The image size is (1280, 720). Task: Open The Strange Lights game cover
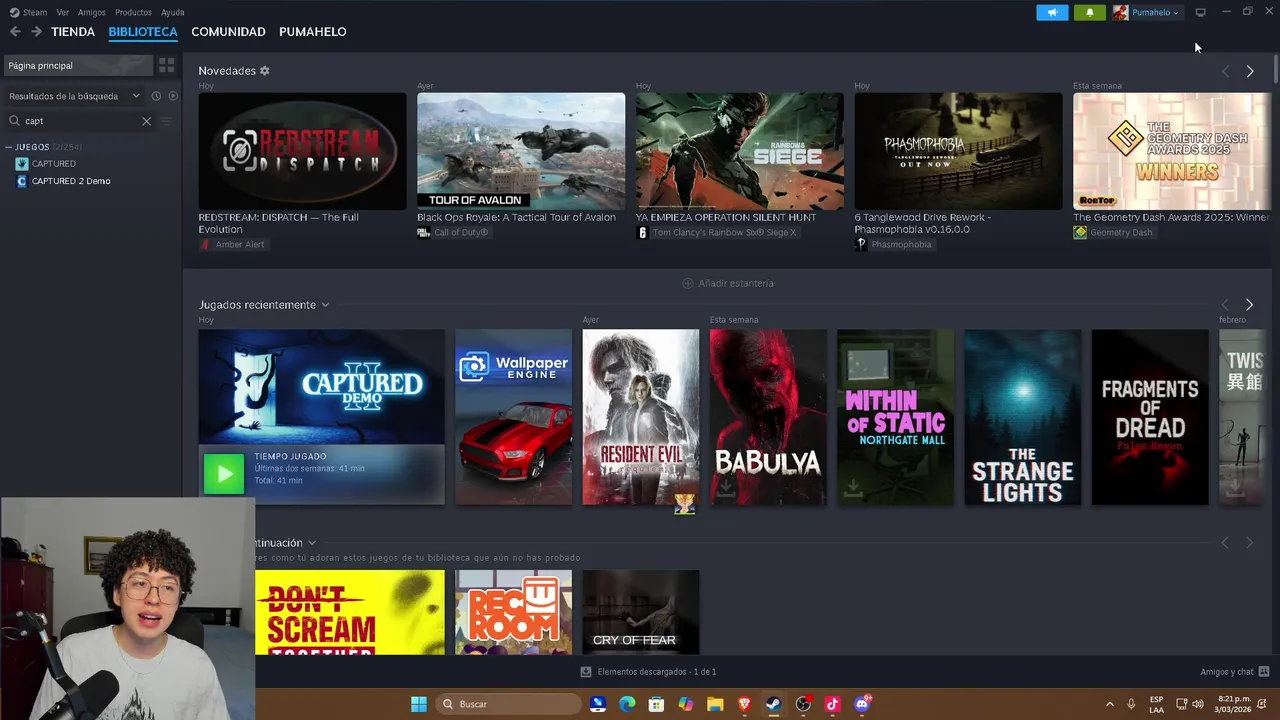1022,417
